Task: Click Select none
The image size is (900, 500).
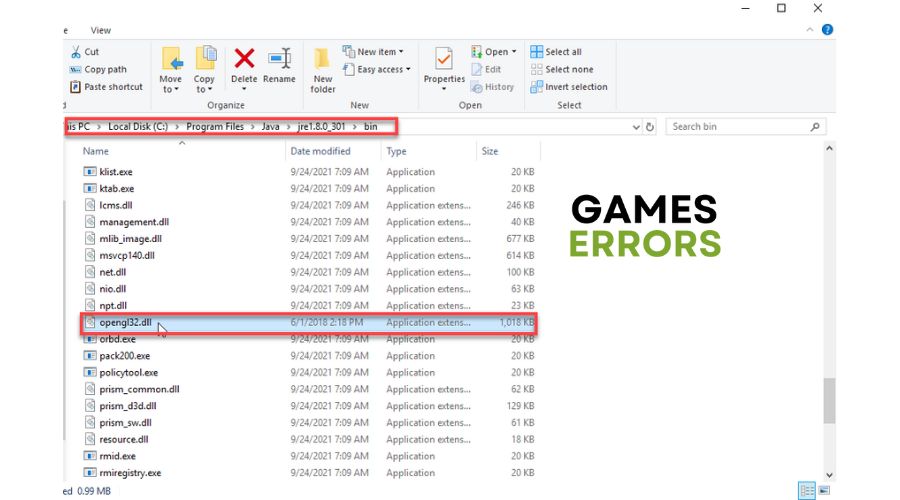Action: click(562, 69)
